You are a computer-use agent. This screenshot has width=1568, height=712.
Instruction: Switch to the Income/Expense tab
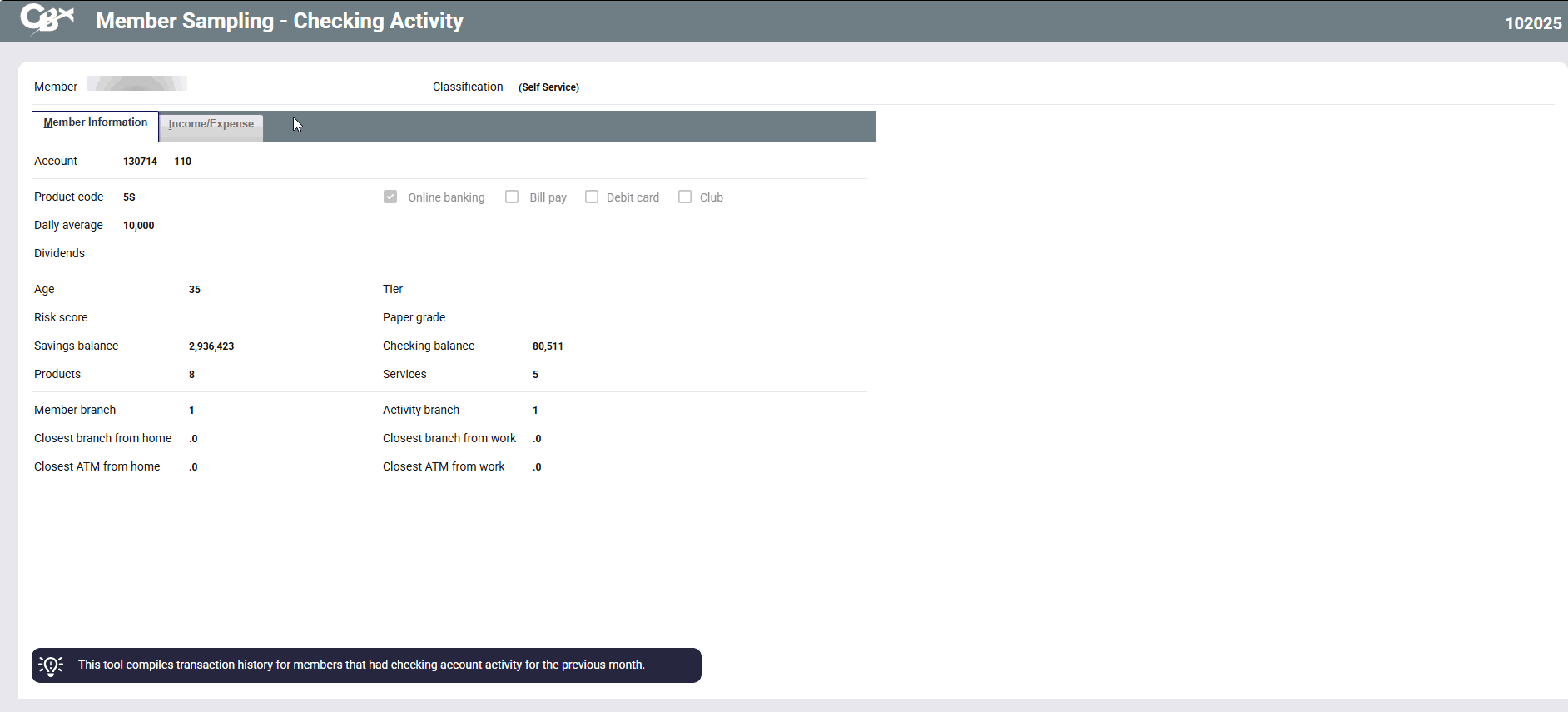point(211,124)
